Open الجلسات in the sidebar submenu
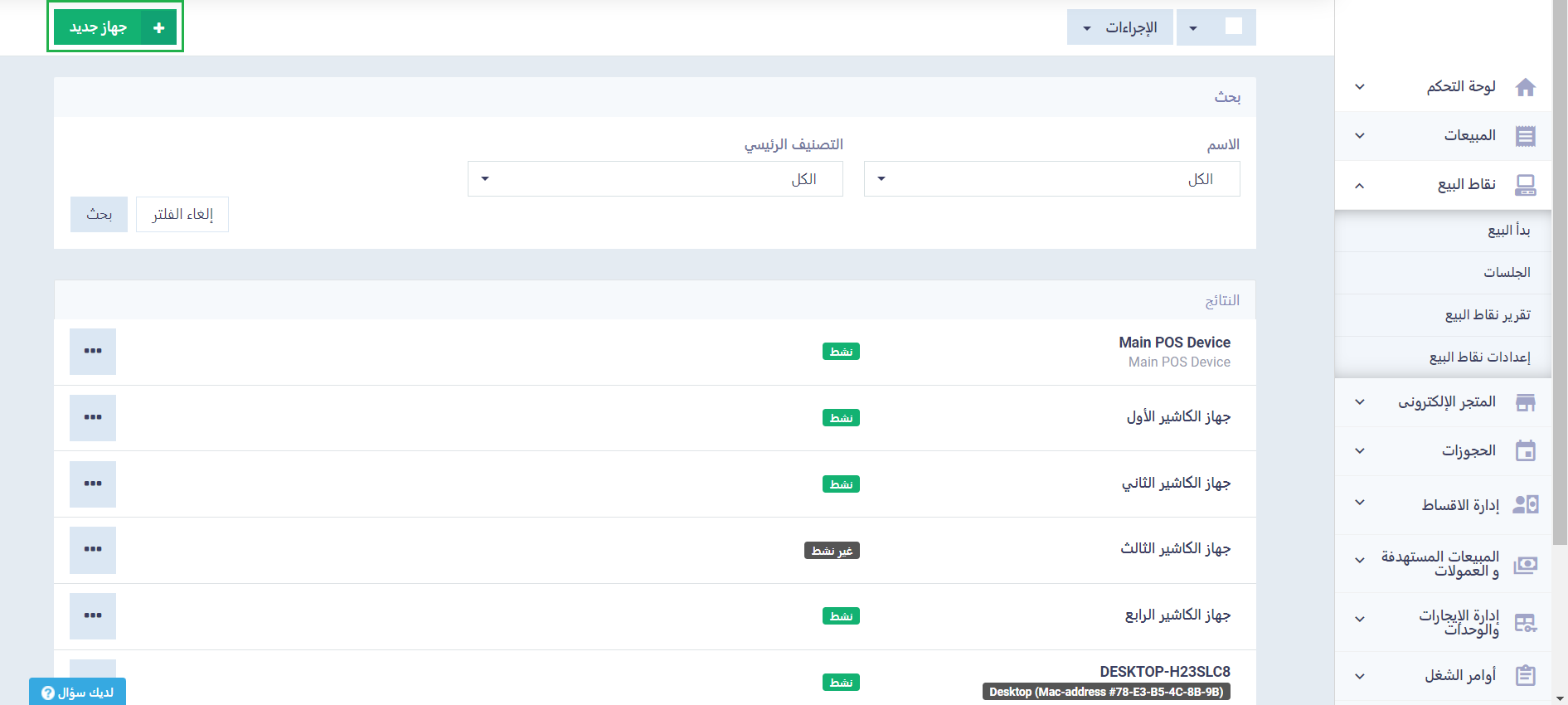Image resolution: width=1568 pixels, height=705 pixels. [x=1507, y=273]
